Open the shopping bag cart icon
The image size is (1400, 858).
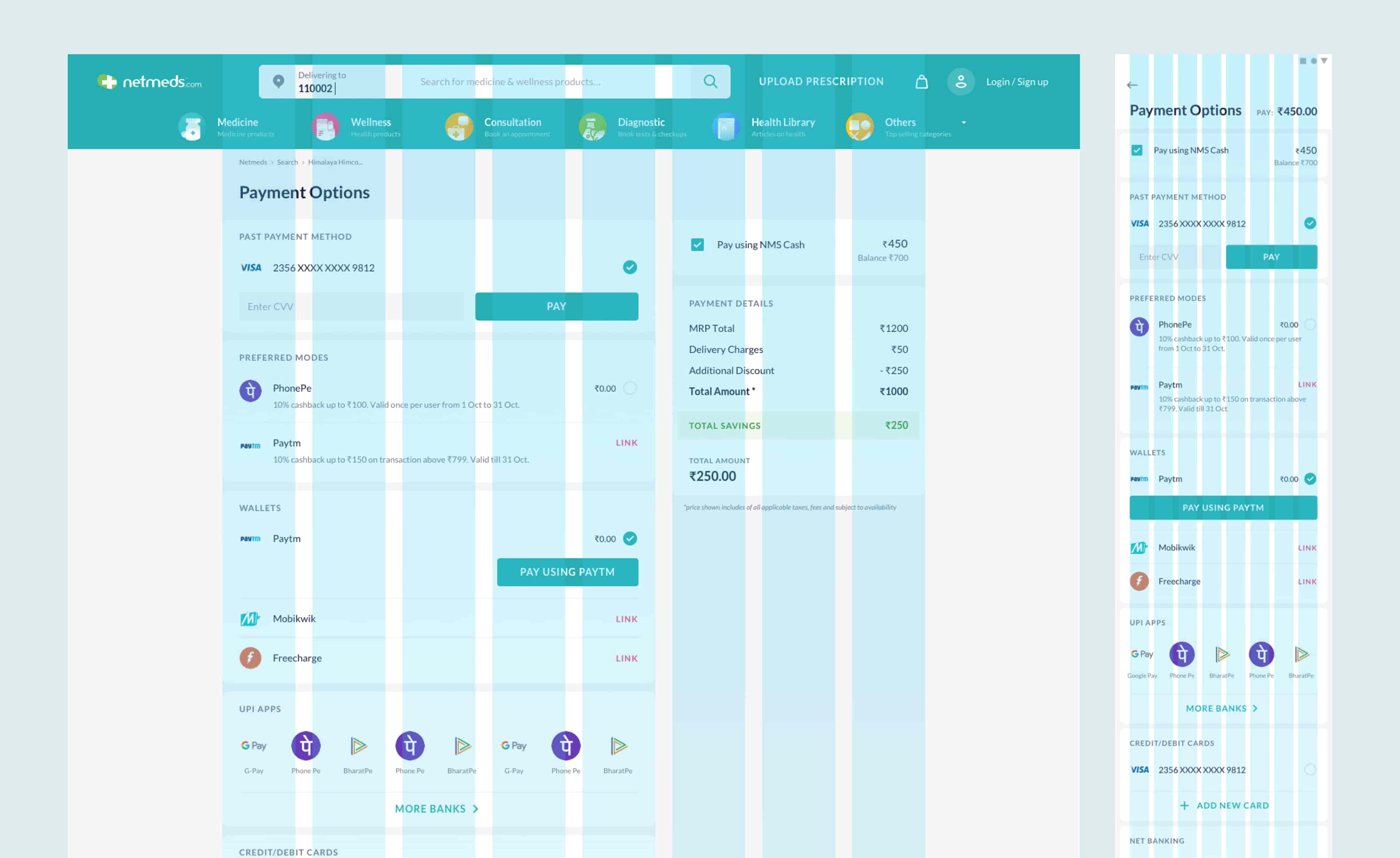(x=922, y=82)
